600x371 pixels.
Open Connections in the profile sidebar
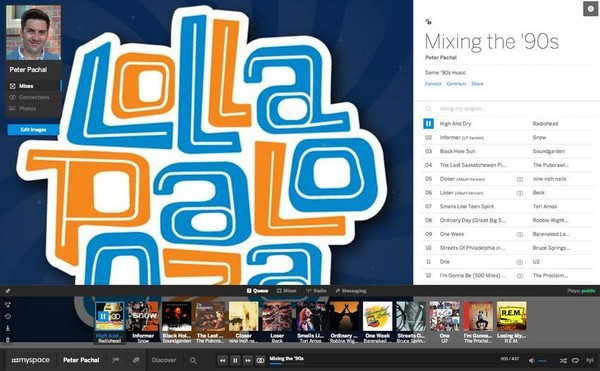[x=30, y=97]
